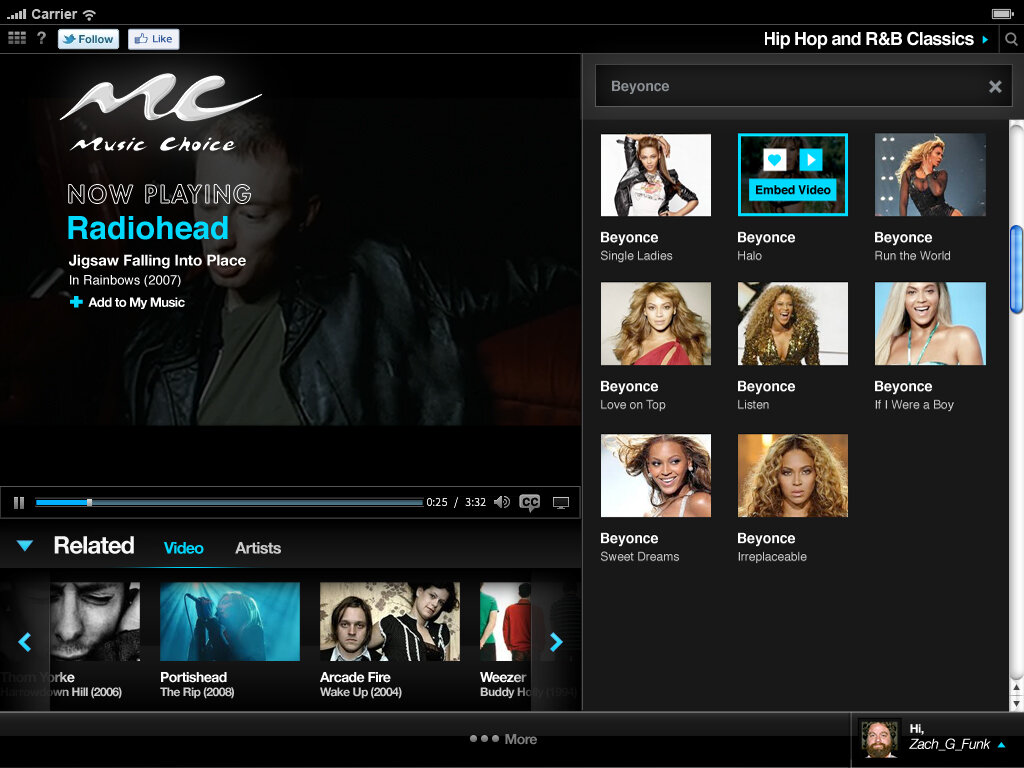Image resolution: width=1024 pixels, height=768 pixels.
Task: Click the Embed Video button
Action: pos(793,189)
